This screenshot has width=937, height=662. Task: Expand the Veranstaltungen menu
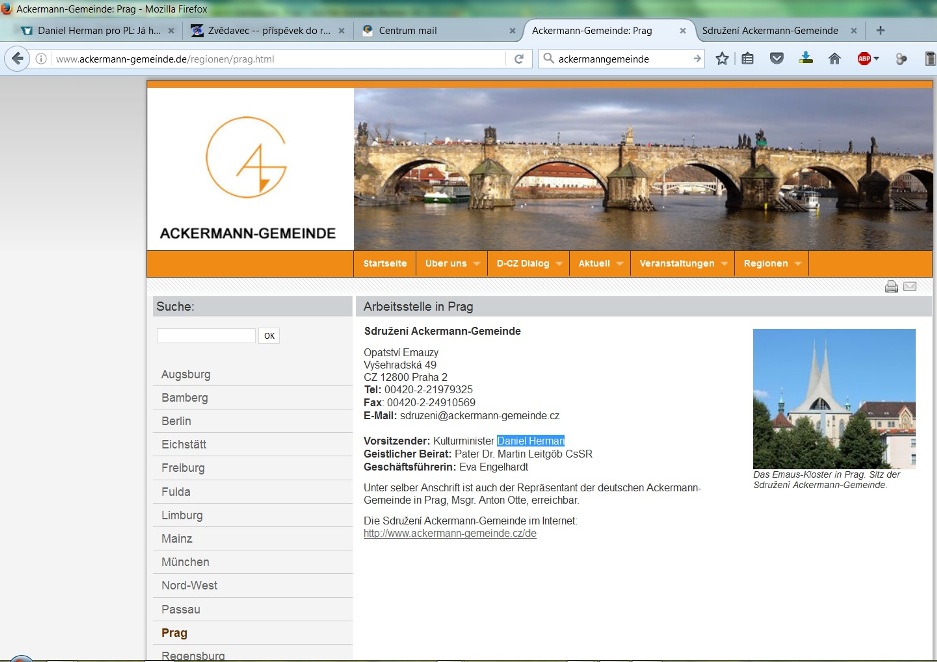point(682,263)
